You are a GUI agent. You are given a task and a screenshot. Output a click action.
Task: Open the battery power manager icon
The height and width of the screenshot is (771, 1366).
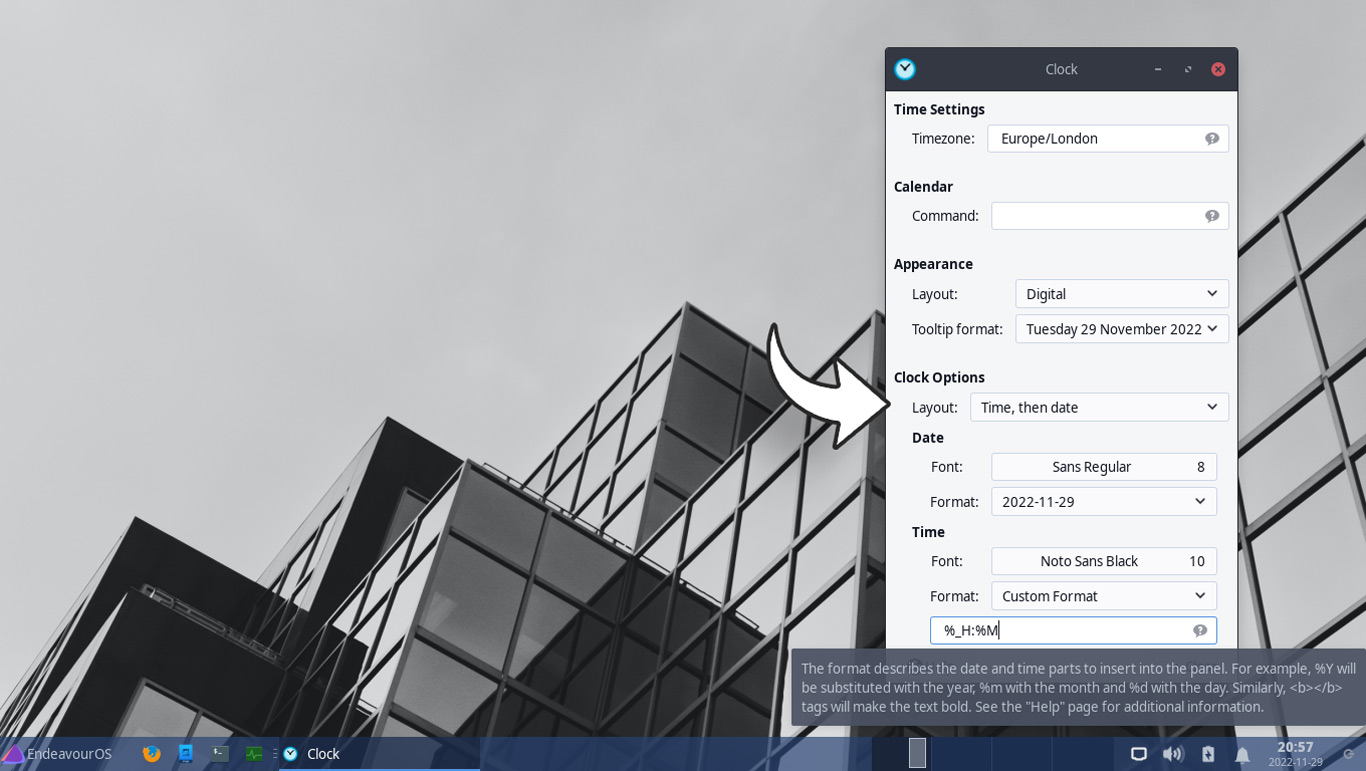coord(1208,754)
